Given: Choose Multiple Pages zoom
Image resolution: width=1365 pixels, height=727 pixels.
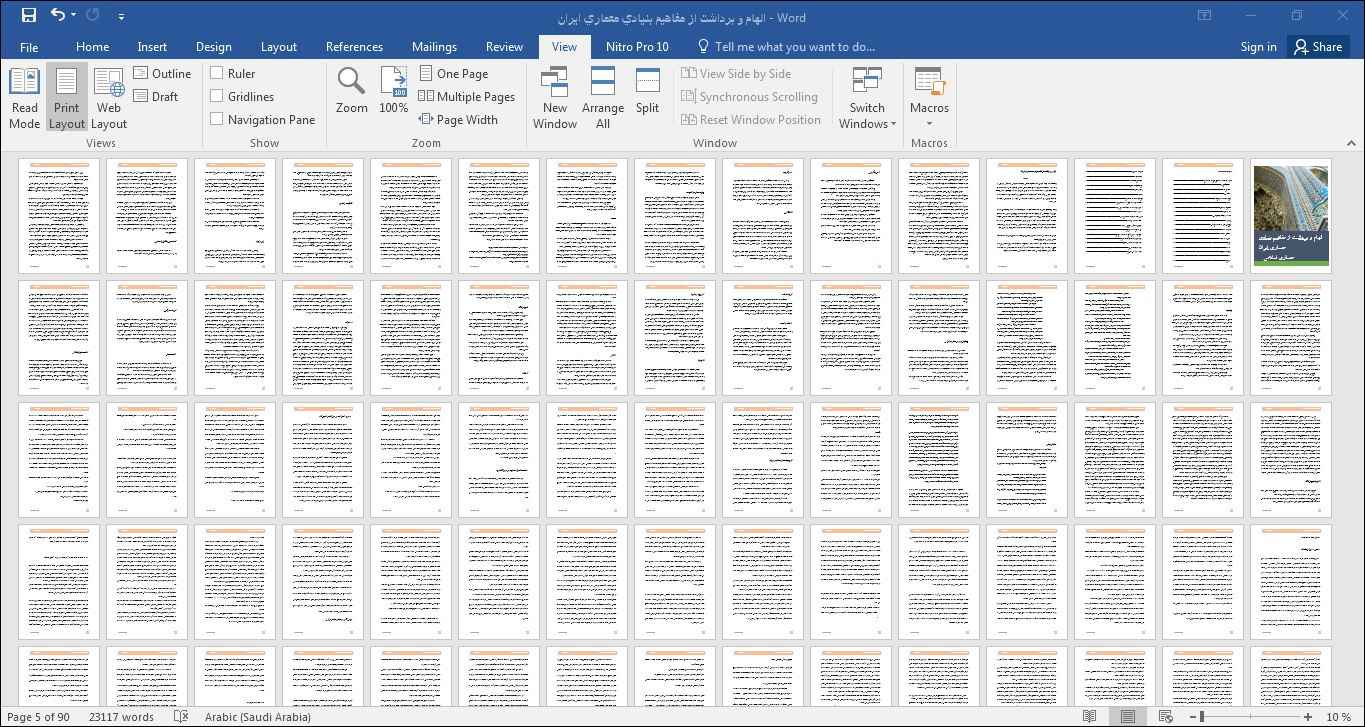Looking at the screenshot, I should point(466,97).
